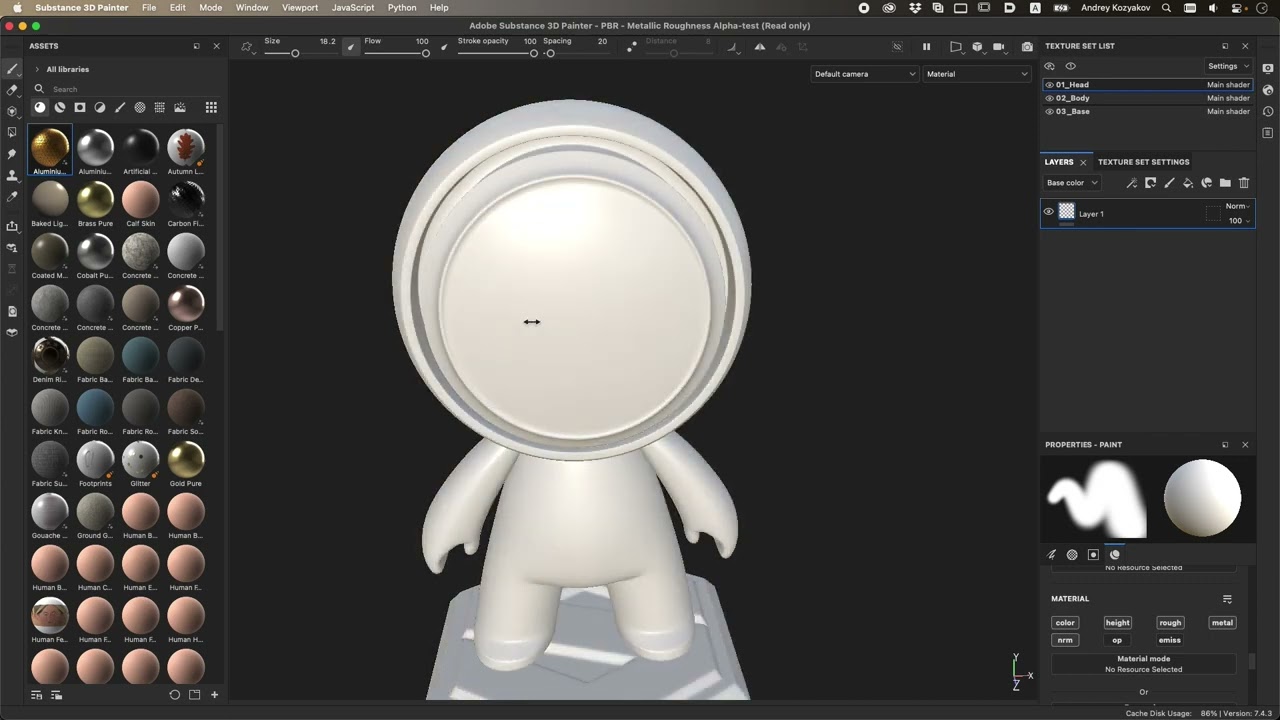Open the viewport 3D/2D mode cube dropdown
The height and width of the screenshot is (720, 1280).
[977, 47]
